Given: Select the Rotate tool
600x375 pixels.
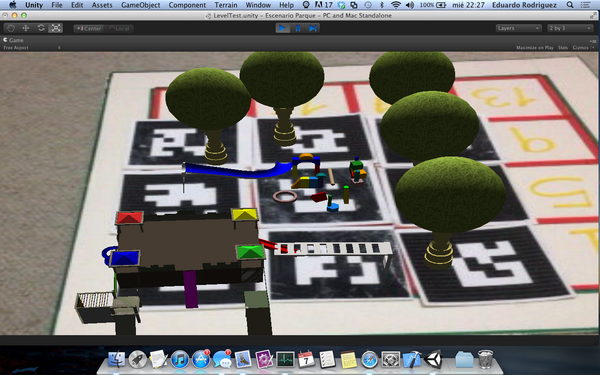Looking at the screenshot, I should 41,28.
